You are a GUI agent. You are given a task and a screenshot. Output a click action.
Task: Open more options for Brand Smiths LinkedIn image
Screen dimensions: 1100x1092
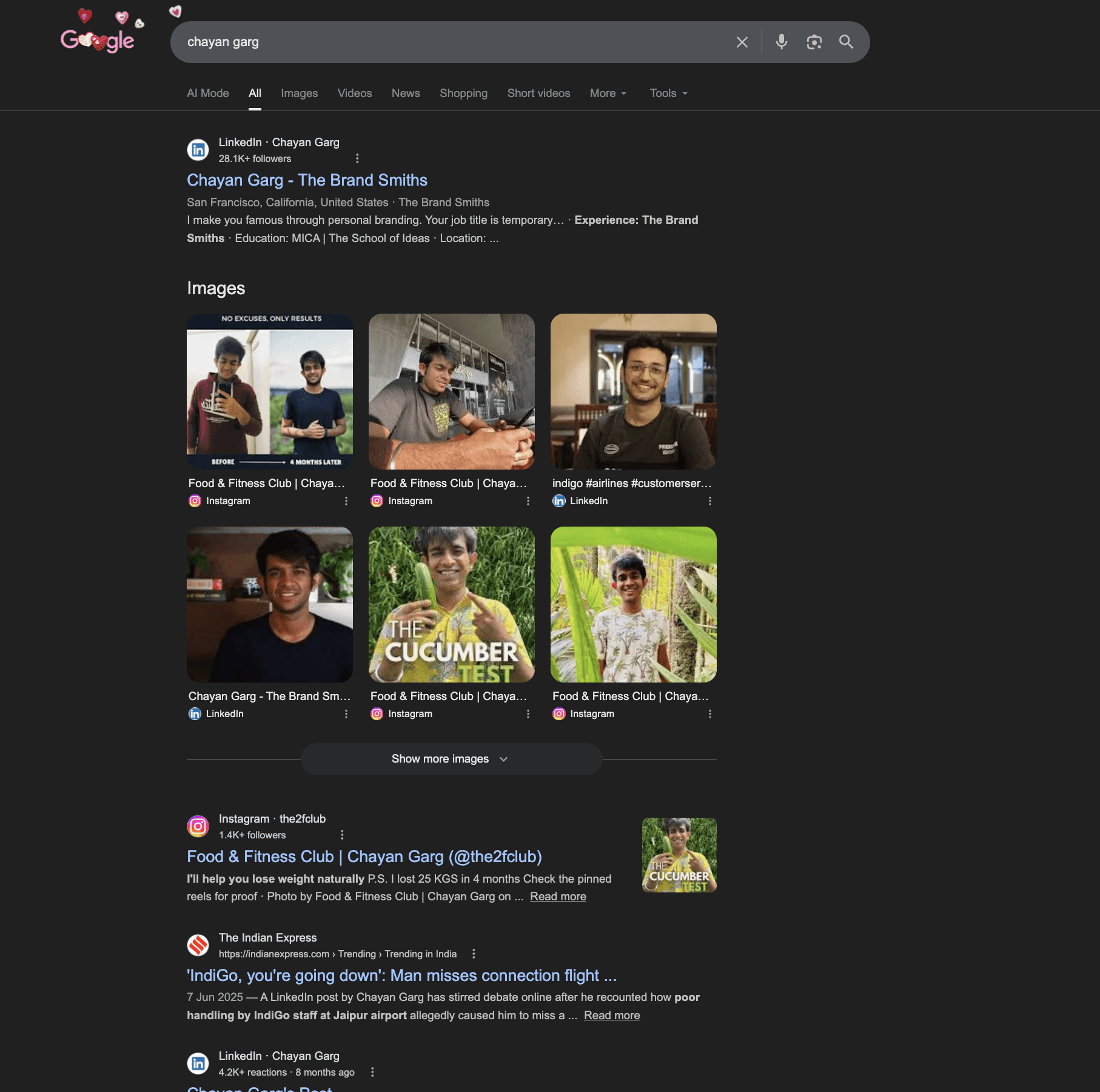(x=346, y=714)
